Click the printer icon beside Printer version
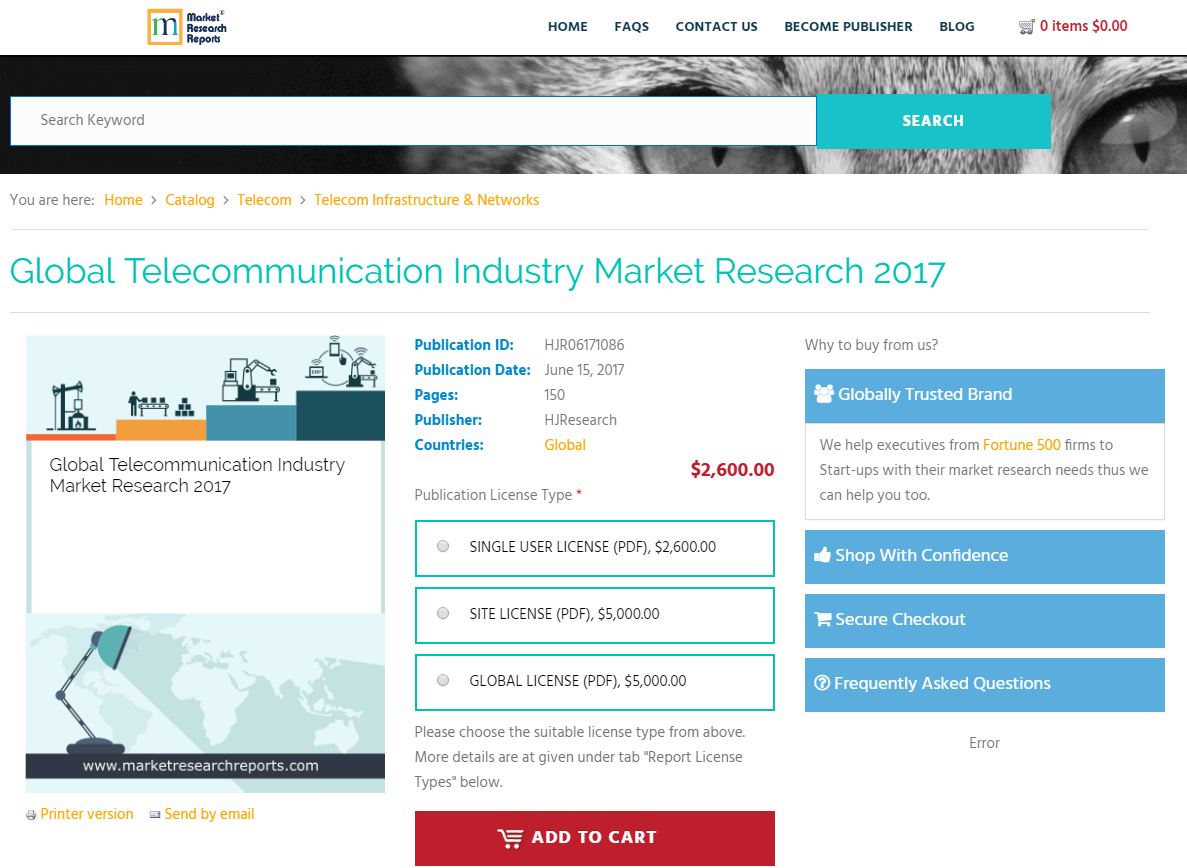Screen dimensions: 1187x868 click(x=31, y=815)
